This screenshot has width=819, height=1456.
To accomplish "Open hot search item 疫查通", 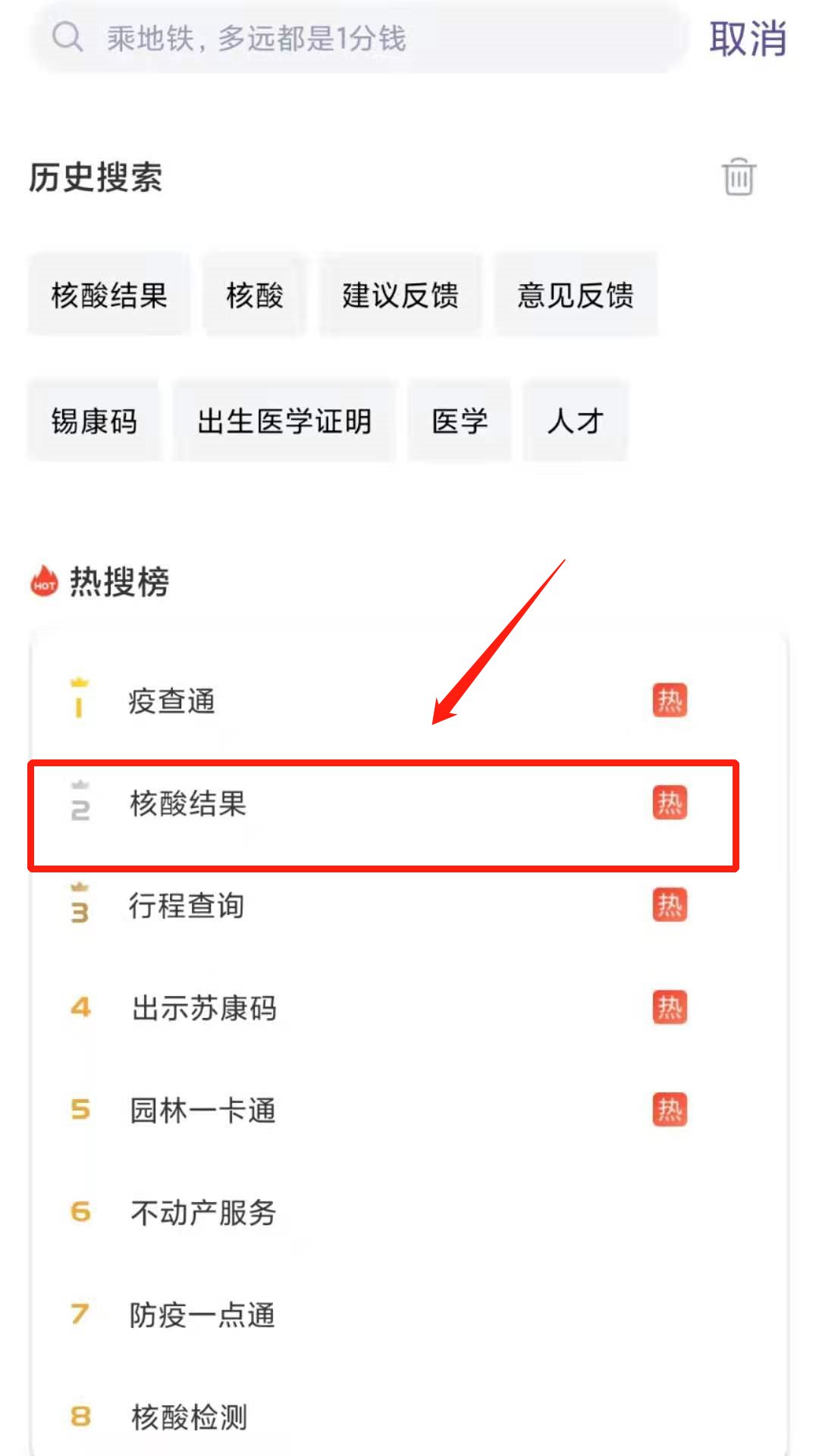I will [172, 701].
